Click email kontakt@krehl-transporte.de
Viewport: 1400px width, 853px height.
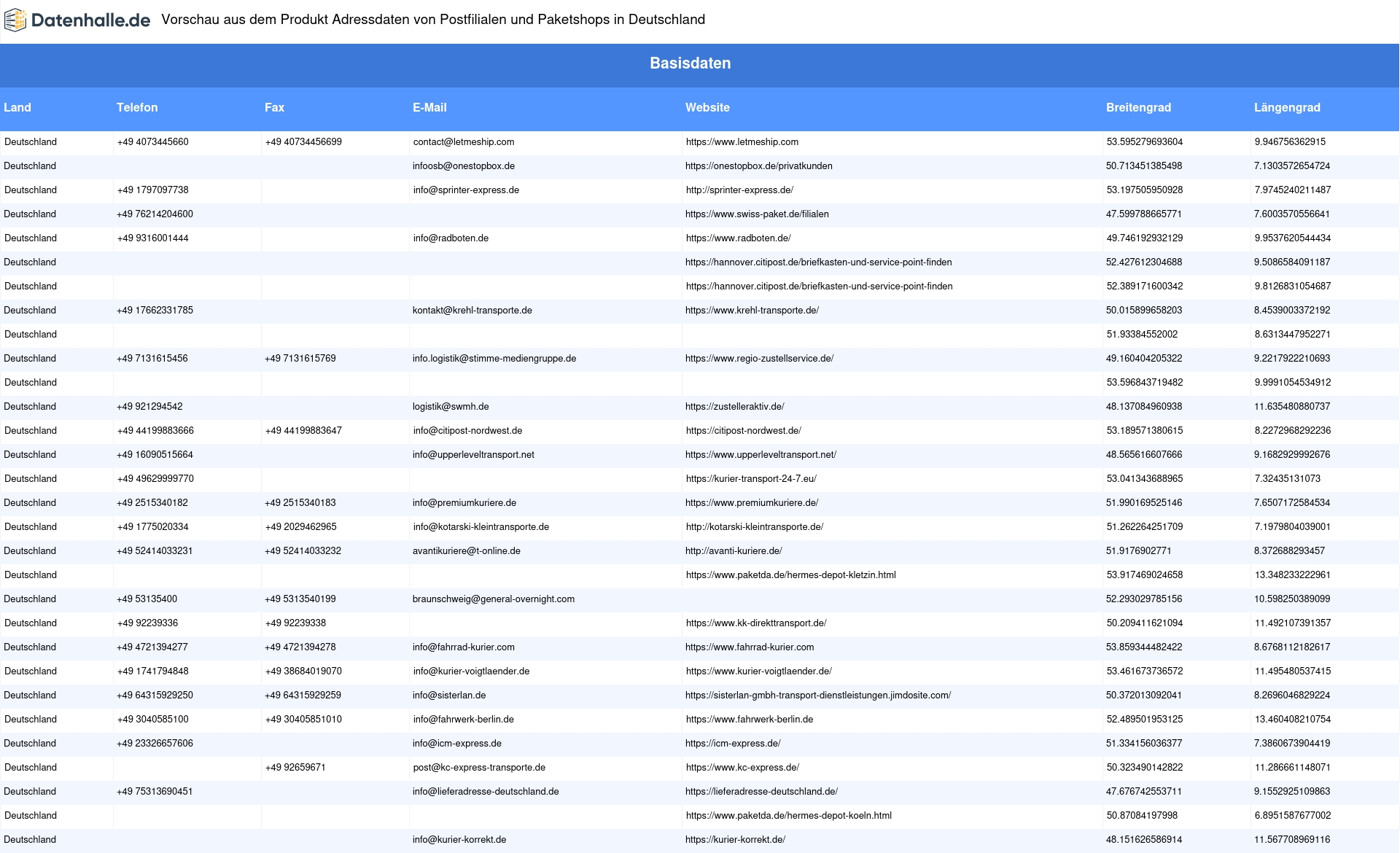[472, 311]
